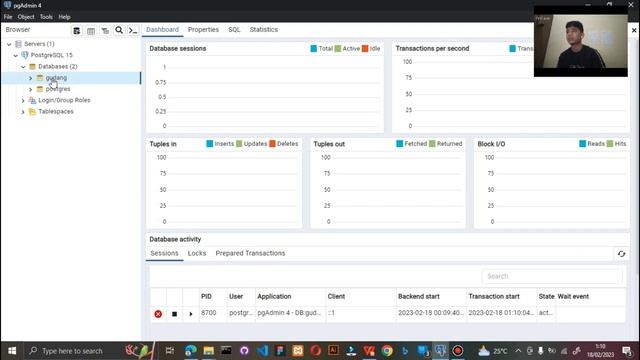Open the Locks activity tab
Viewport: 640px width, 360px height.
point(197,253)
